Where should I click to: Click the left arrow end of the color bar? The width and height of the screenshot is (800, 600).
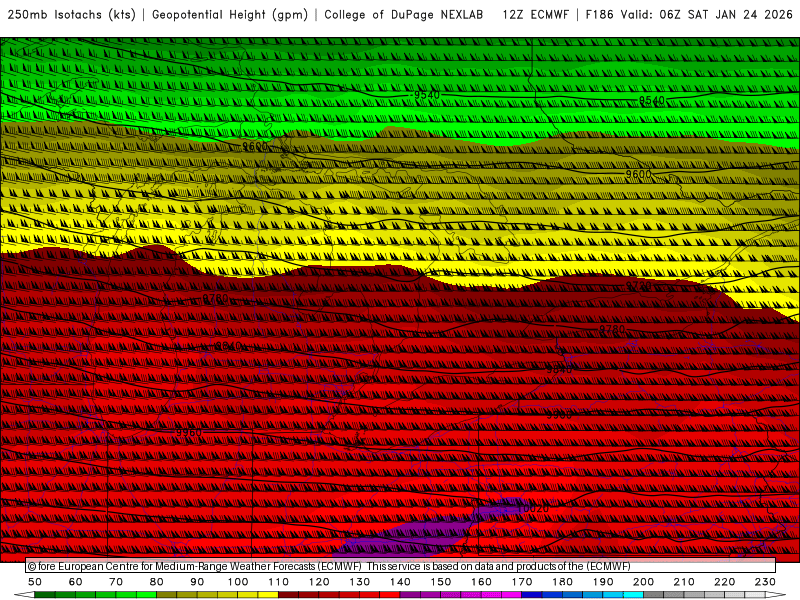click(x=23, y=595)
